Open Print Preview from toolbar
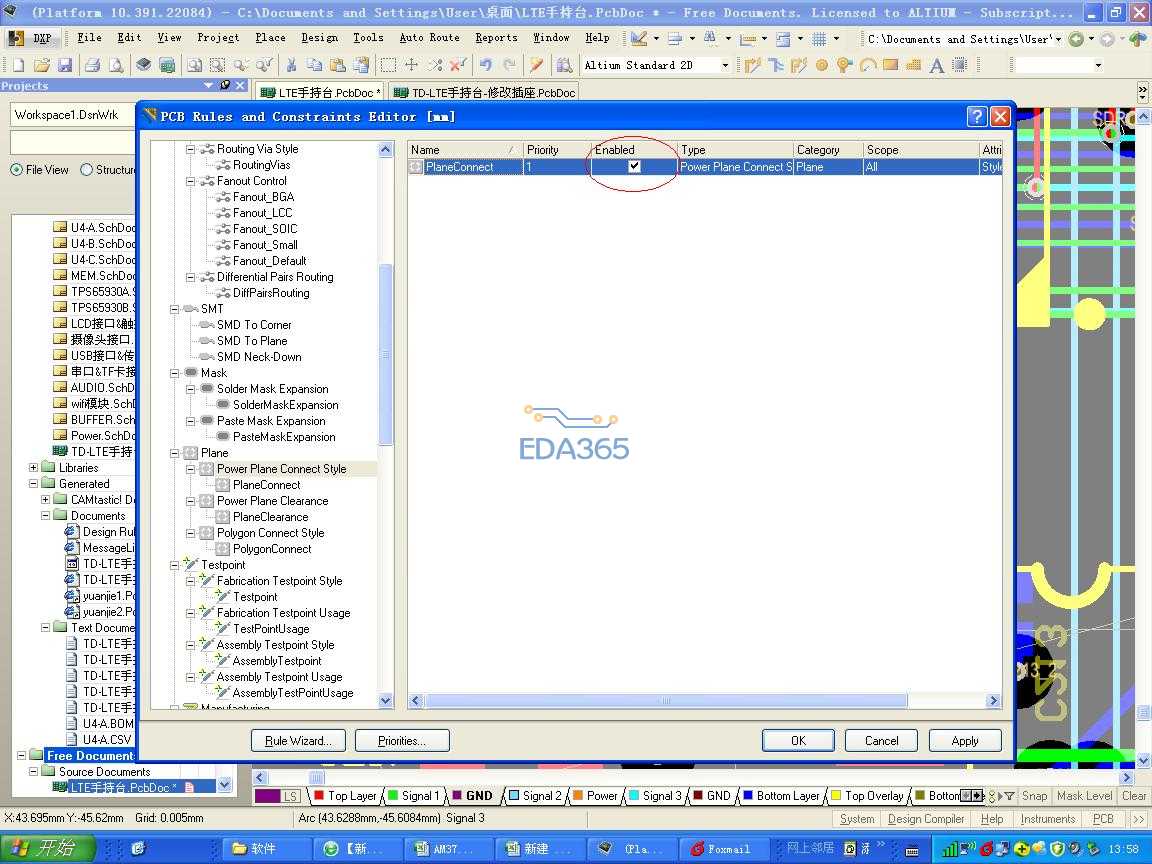This screenshot has height=864, width=1152. 116,65
